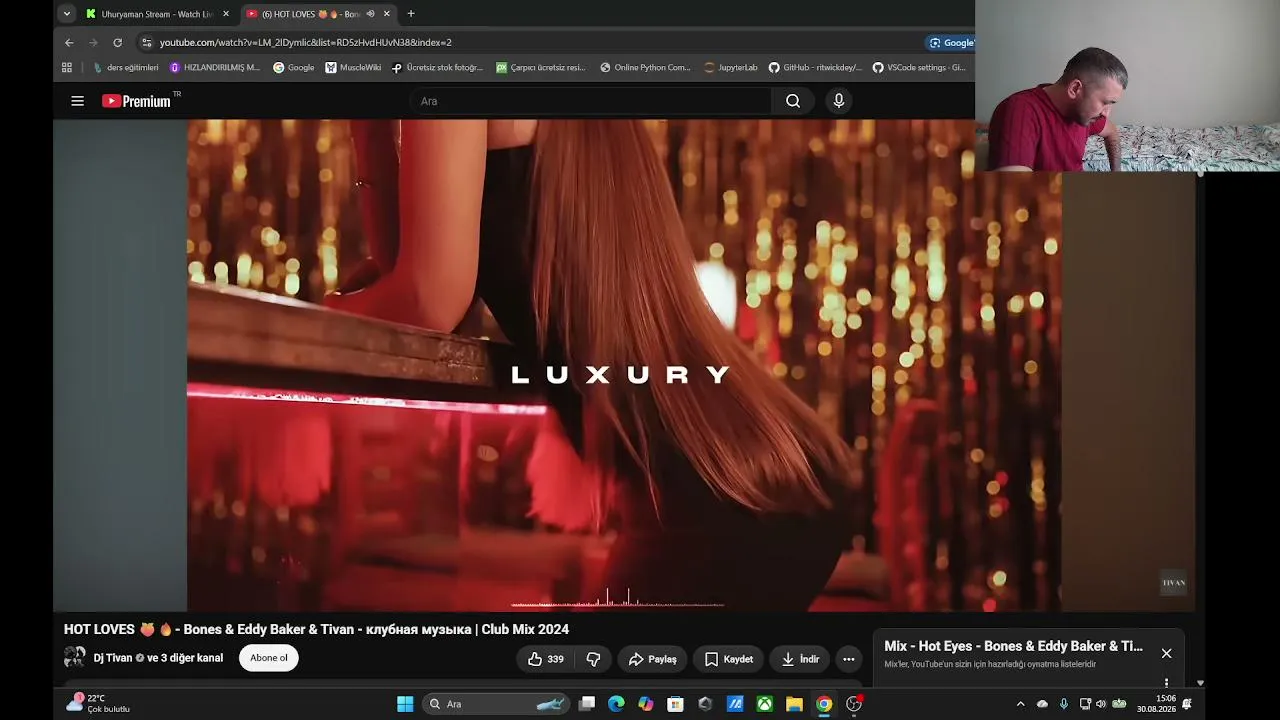Share the video with Paylaş
The width and height of the screenshot is (1280, 720).
pos(652,659)
